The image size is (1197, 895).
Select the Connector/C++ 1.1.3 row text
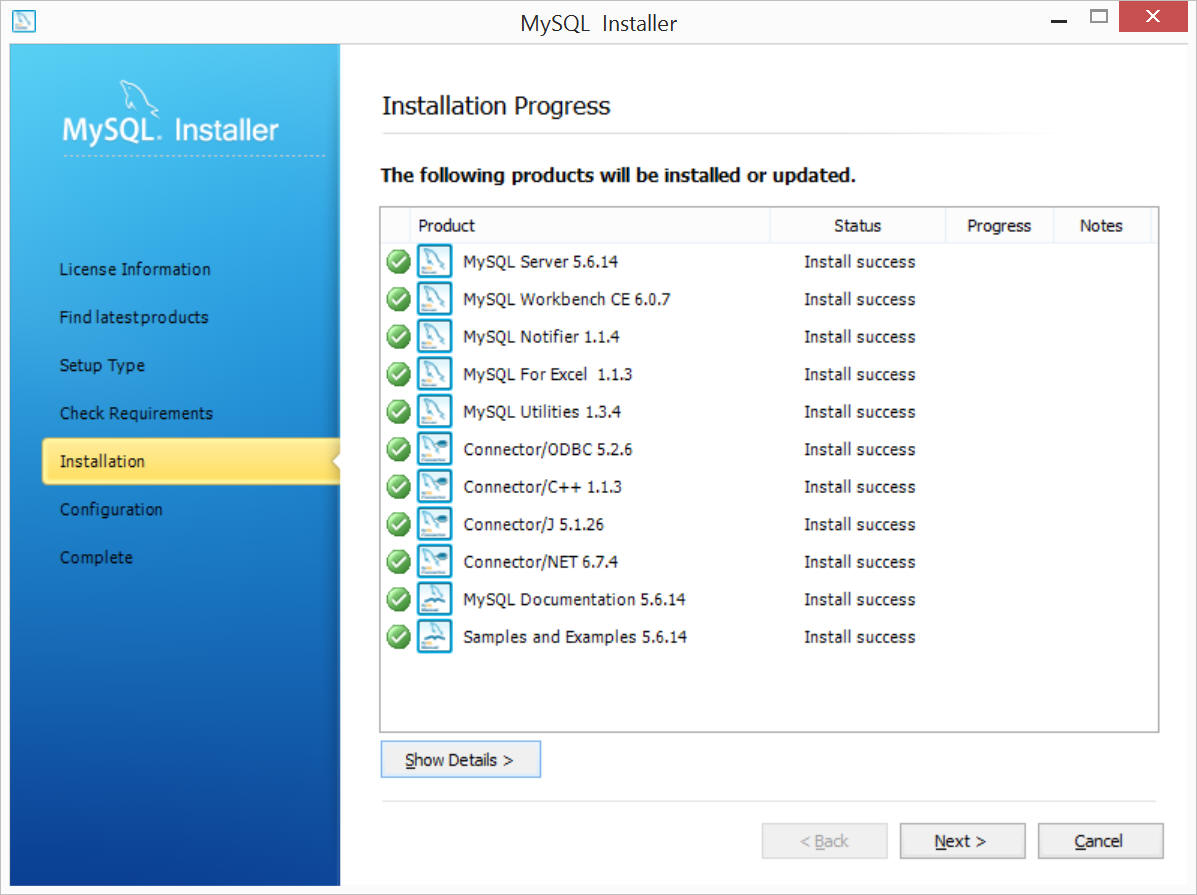click(542, 486)
